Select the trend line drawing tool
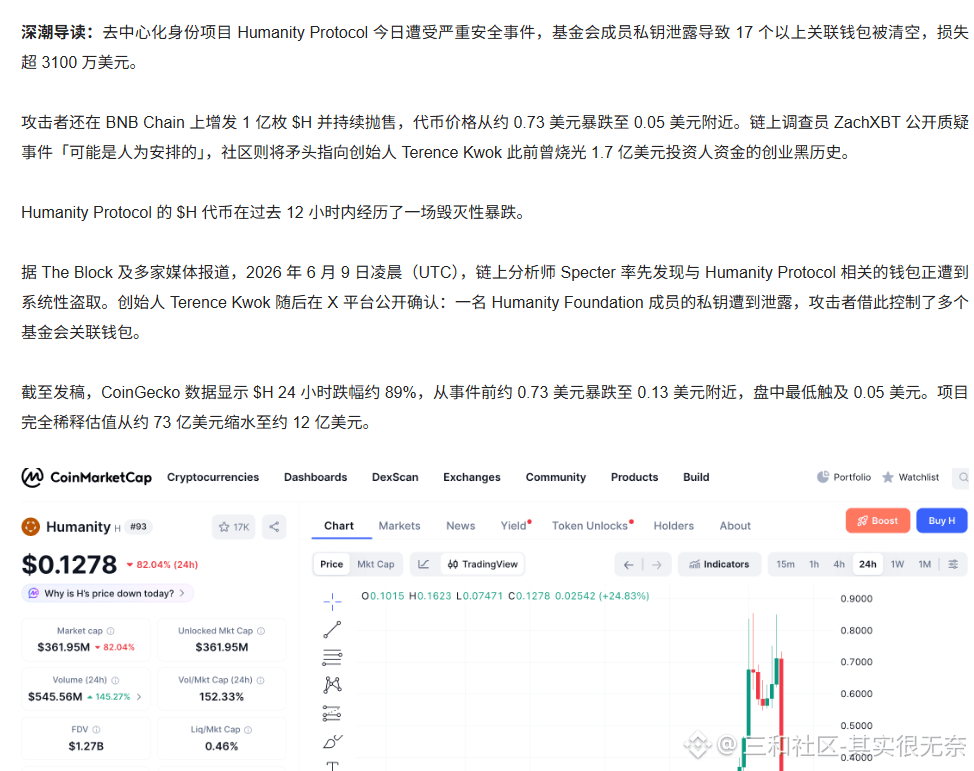The image size is (974, 771). pos(332,629)
